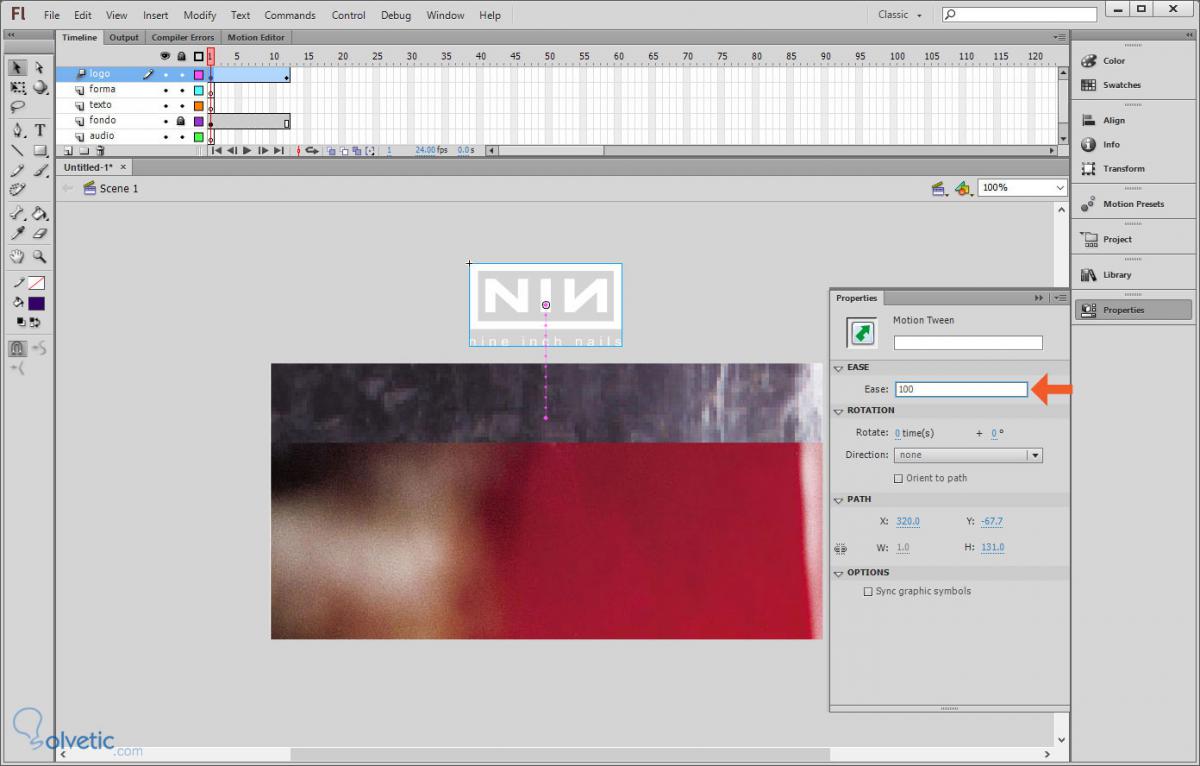Click the stroke color swatch (none)
Screen dimensions: 1200x766
coord(36,283)
